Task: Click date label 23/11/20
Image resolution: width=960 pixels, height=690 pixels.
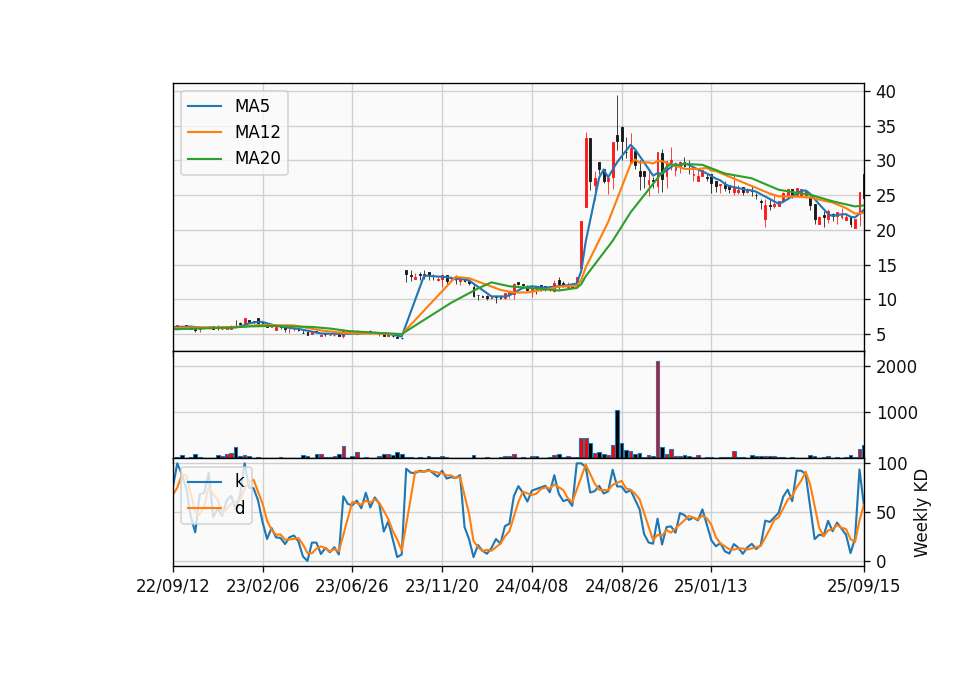Action: pyautogui.click(x=442, y=587)
